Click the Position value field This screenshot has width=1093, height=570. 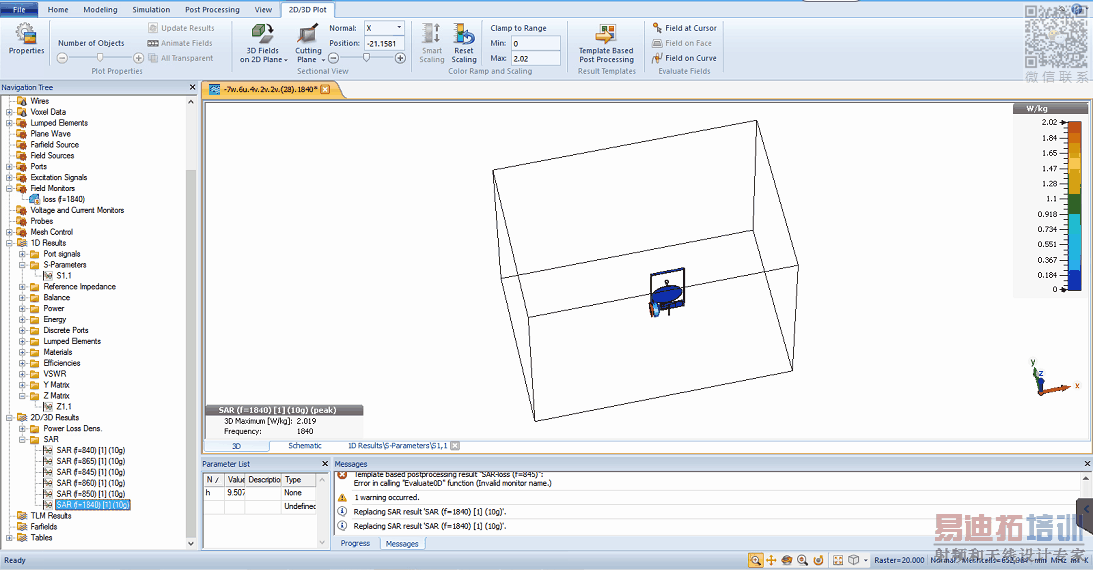pyautogui.click(x=384, y=43)
